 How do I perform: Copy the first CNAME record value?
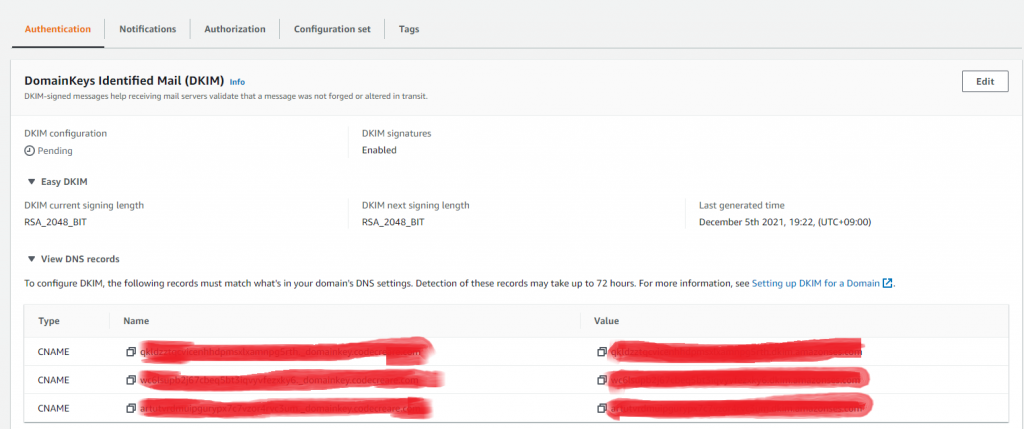[601, 353]
